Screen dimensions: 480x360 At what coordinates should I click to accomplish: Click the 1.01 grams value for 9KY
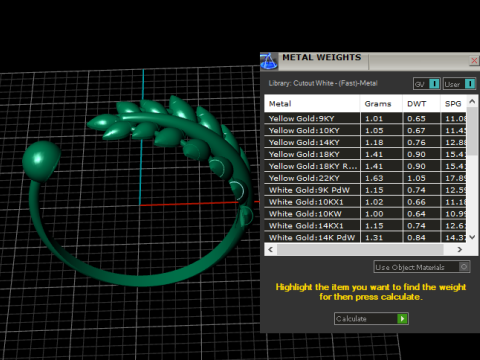374,119
